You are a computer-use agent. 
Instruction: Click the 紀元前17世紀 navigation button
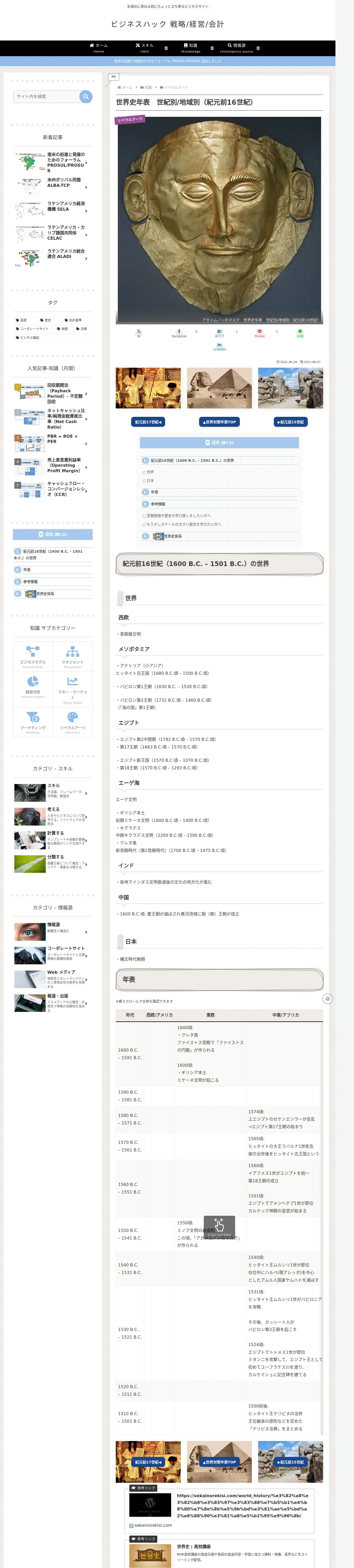(x=148, y=422)
